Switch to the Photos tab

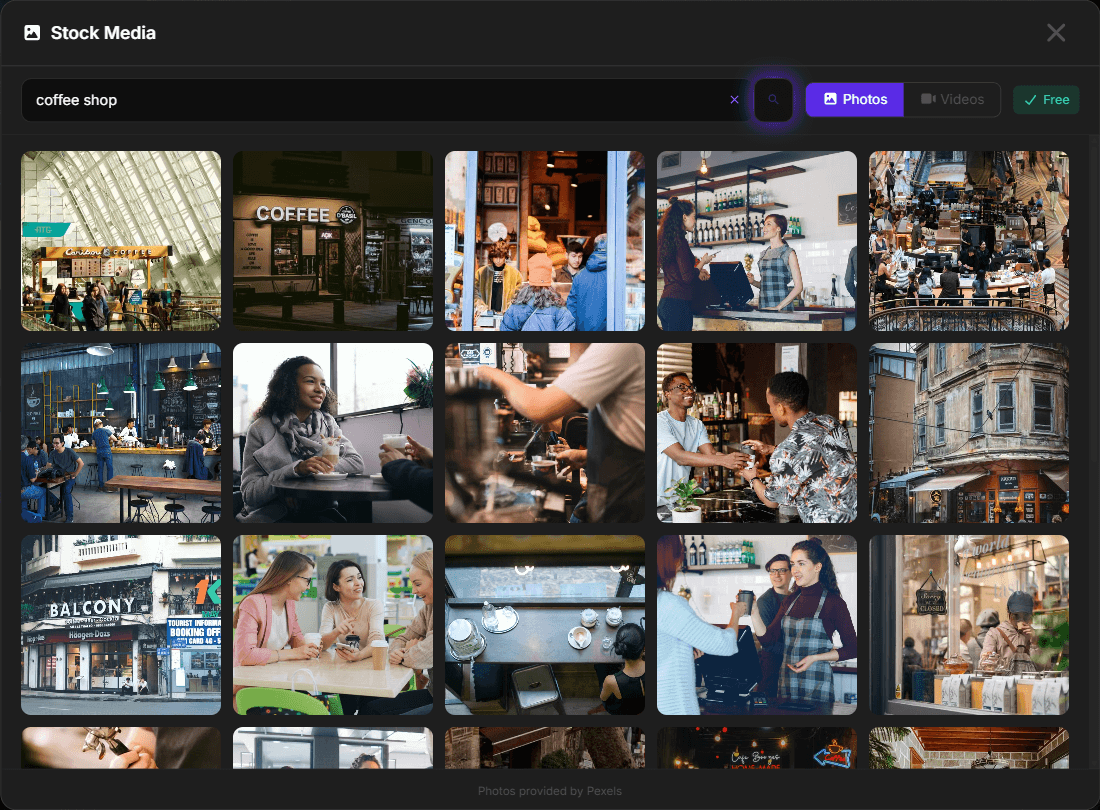coord(854,100)
